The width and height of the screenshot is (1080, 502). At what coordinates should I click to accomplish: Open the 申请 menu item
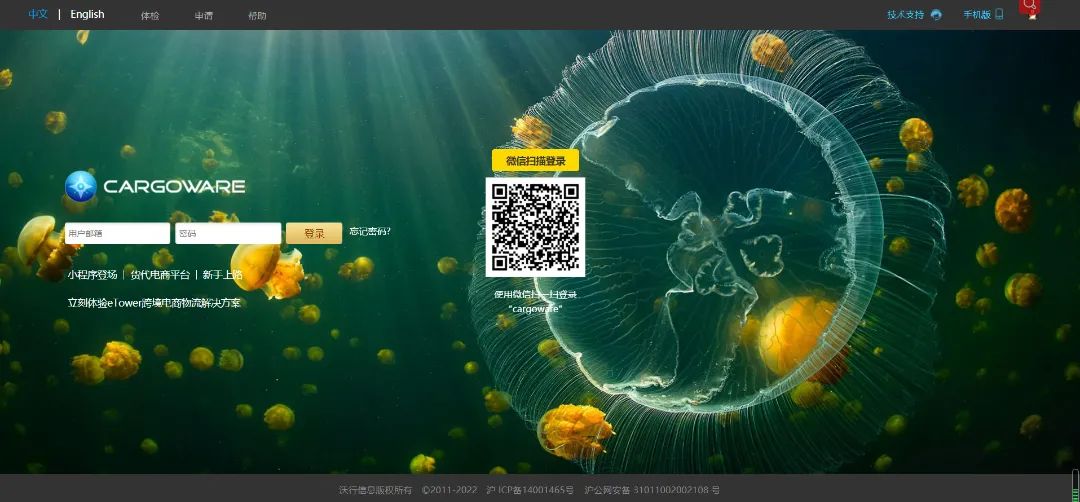[203, 16]
